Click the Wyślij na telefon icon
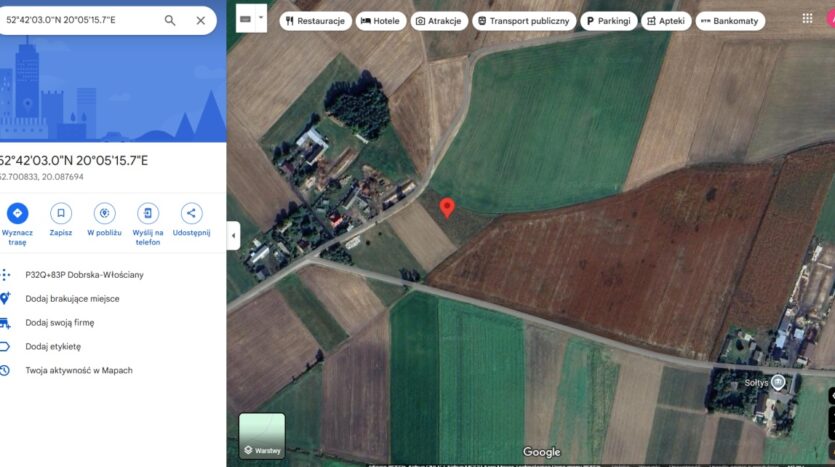 (x=148, y=214)
